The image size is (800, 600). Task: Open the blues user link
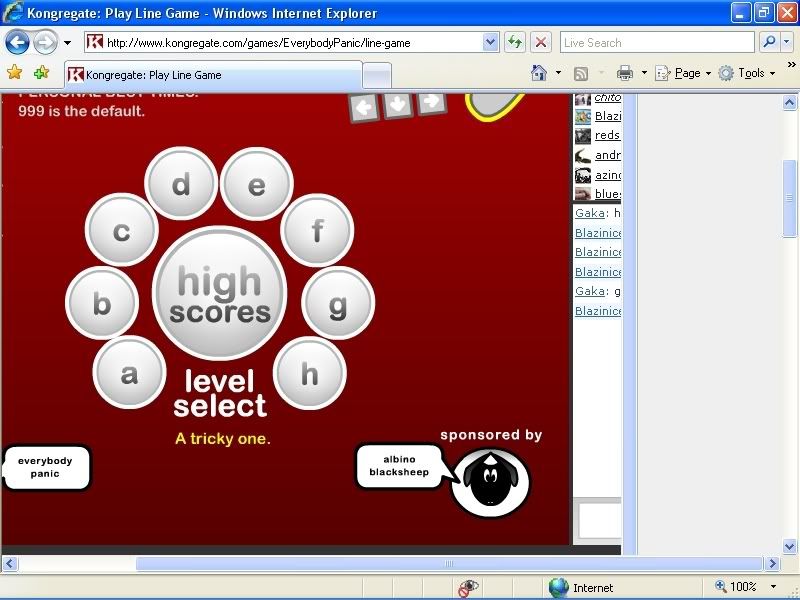click(x=608, y=194)
